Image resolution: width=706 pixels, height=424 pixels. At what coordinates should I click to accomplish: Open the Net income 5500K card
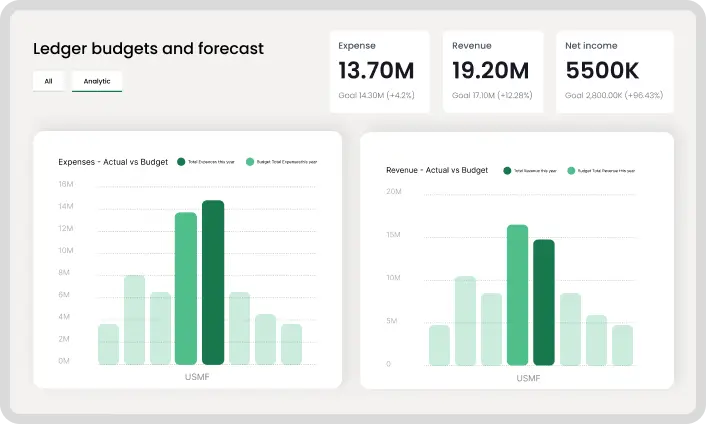tap(614, 71)
